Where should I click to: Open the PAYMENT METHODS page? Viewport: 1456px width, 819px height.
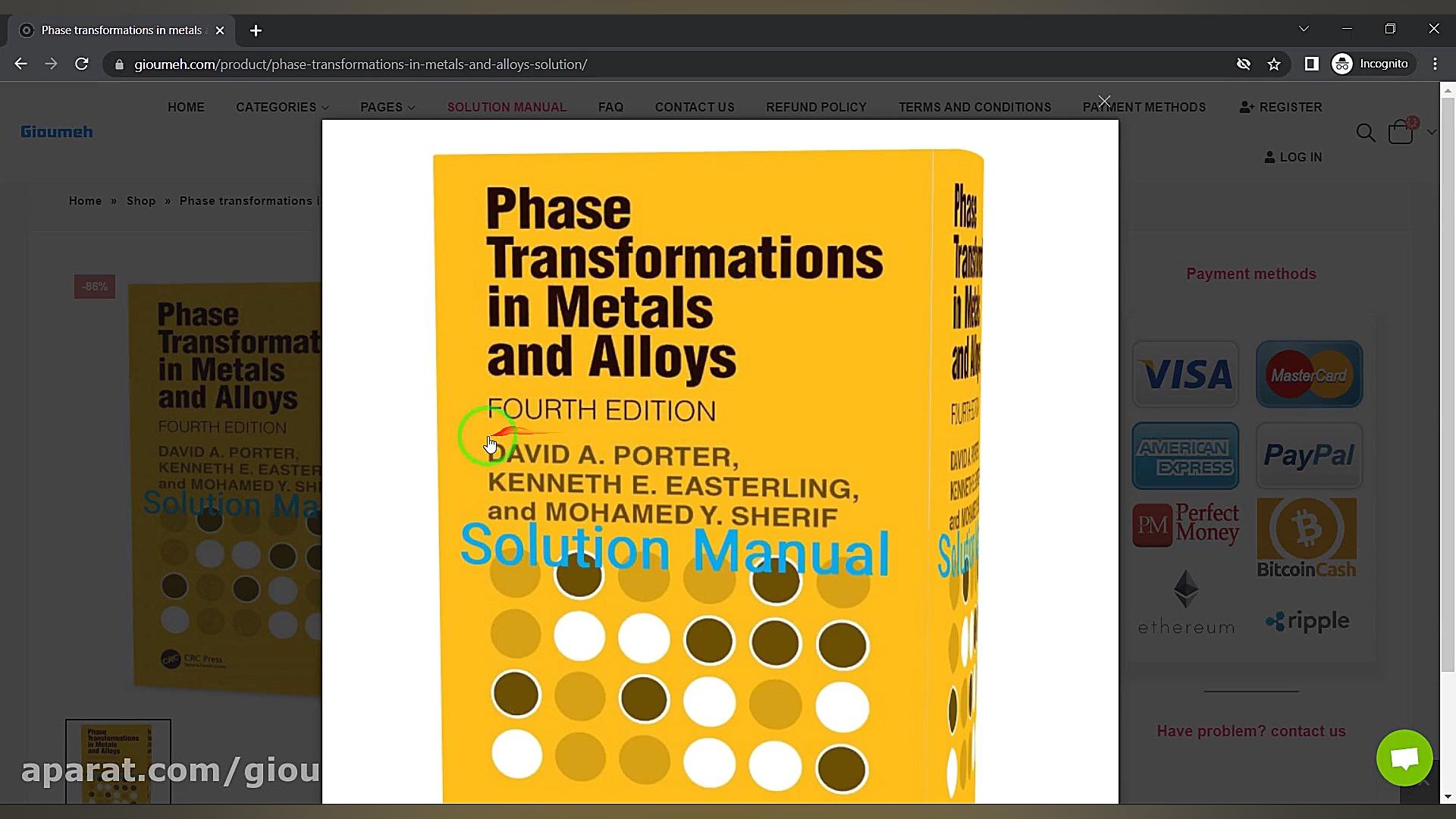pyautogui.click(x=1144, y=107)
